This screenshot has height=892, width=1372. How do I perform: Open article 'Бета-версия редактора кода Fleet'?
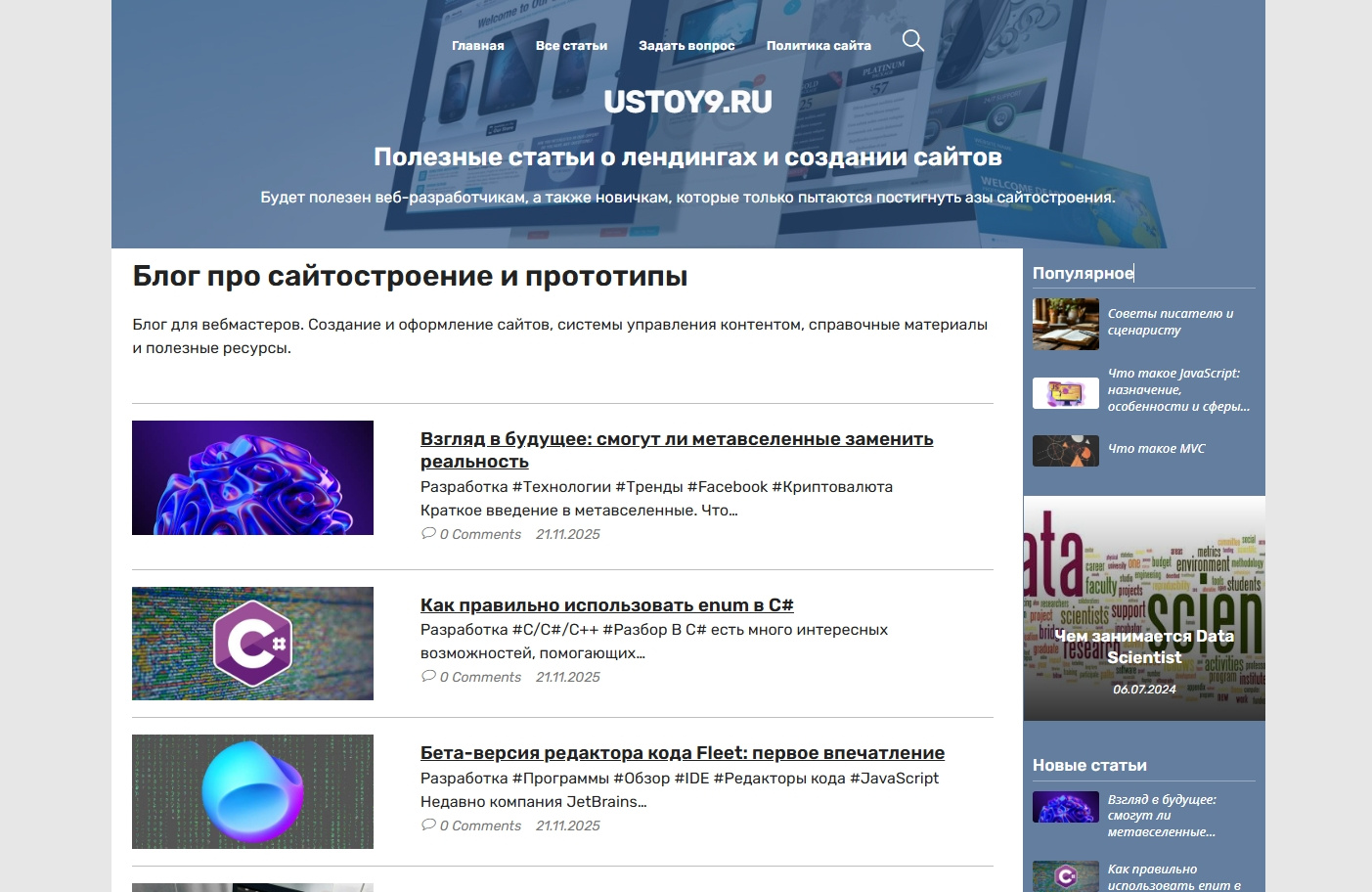[683, 752]
